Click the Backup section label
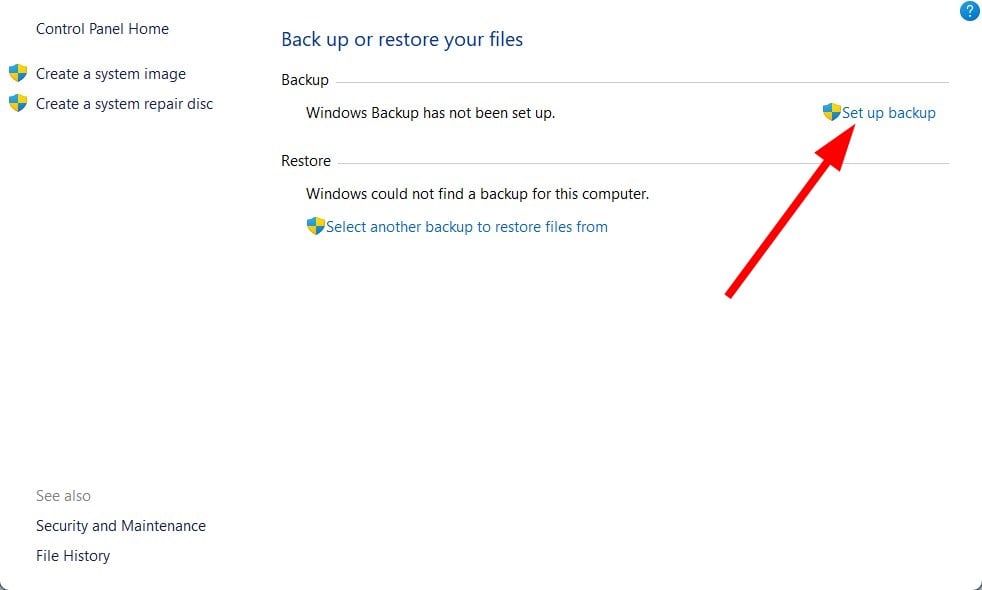 [x=305, y=80]
